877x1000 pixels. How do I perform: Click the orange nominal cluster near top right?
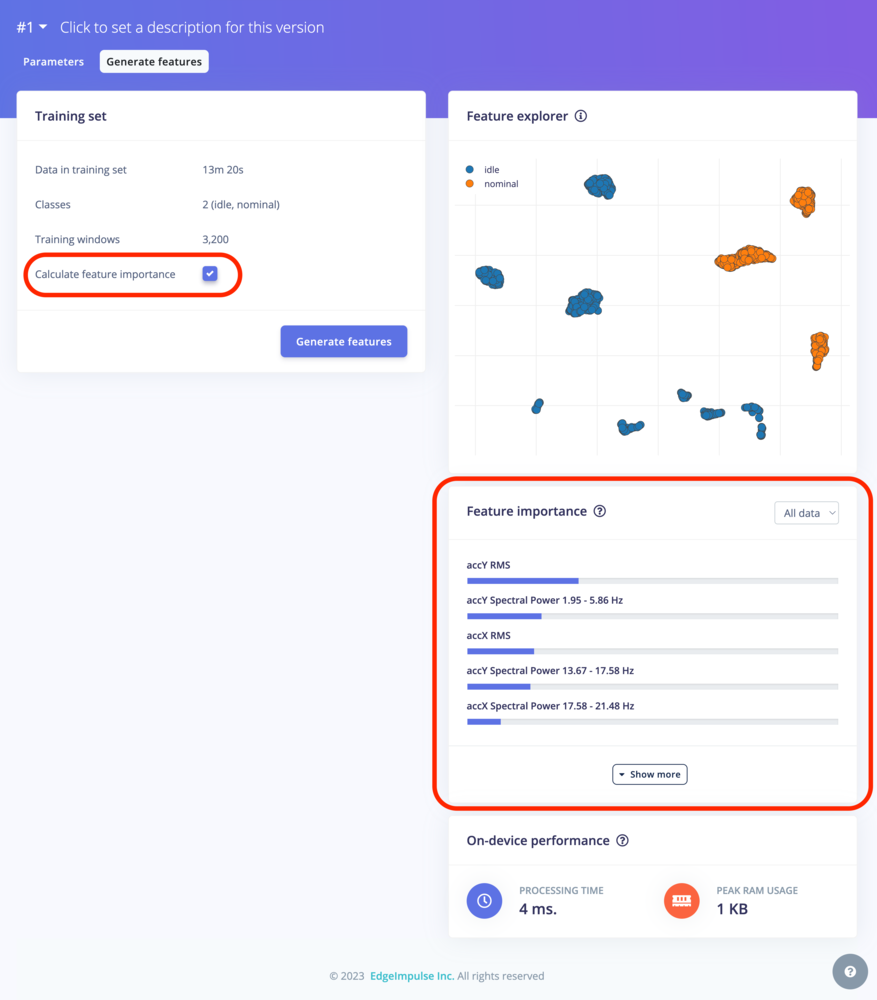tap(803, 202)
